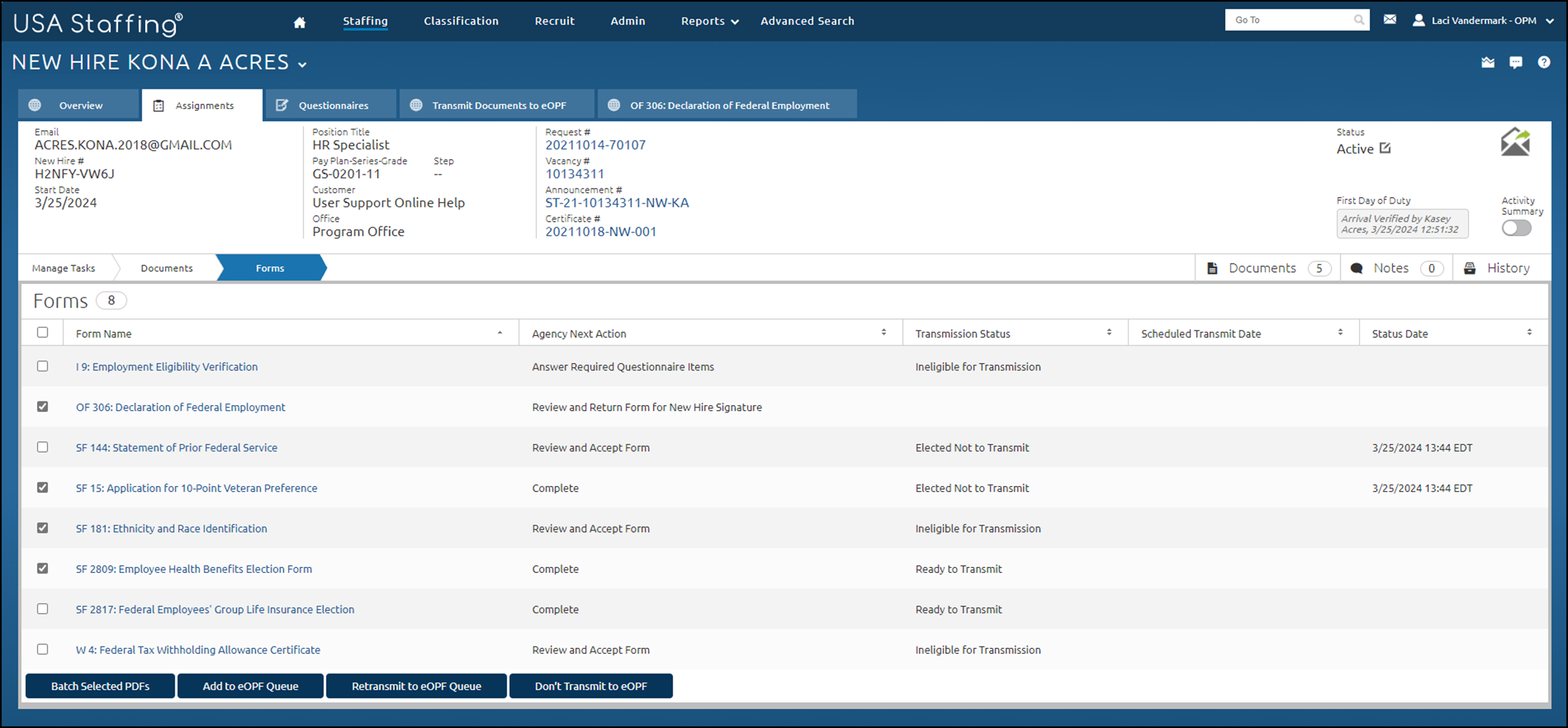Uncheck the SF 181 Ethnicity form checkbox
The image size is (1568, 728).
[x=42, y=528]
